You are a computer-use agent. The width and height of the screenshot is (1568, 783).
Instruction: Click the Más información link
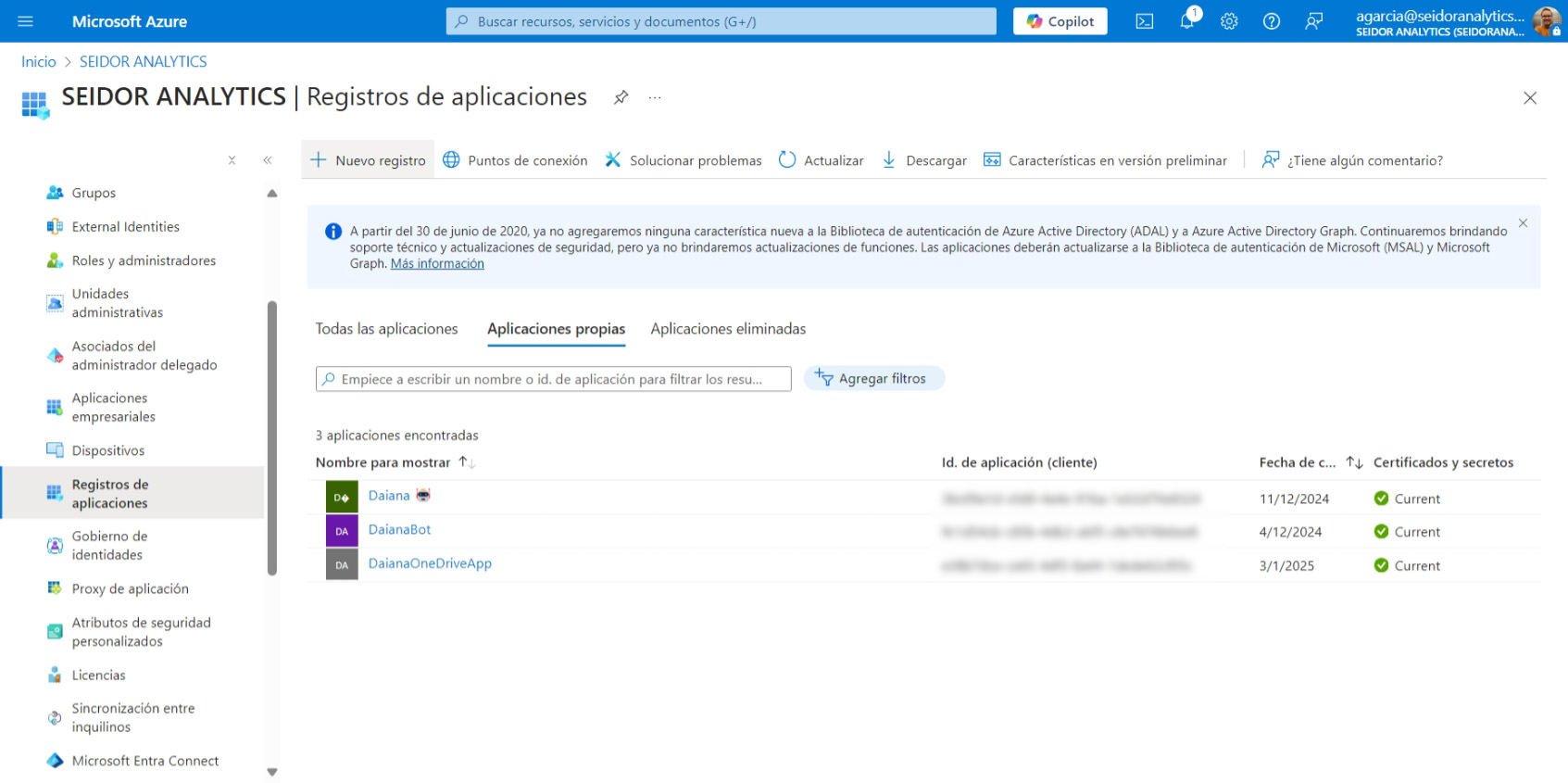(437, 264)
